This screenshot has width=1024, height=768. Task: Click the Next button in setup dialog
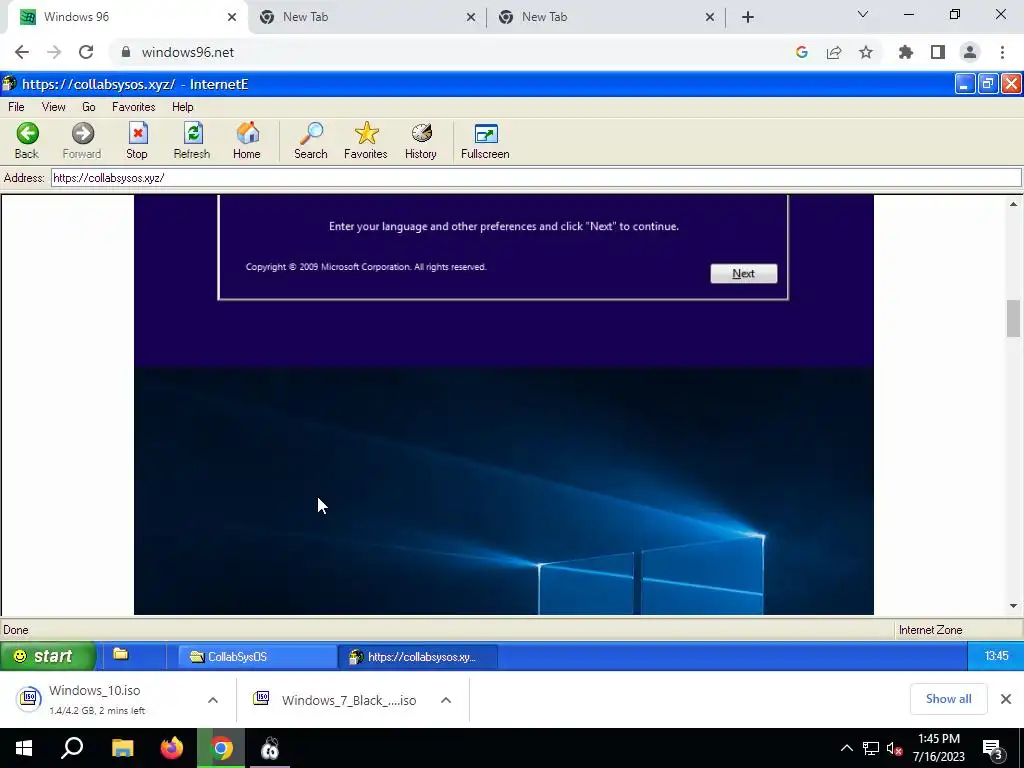point(744,274)
